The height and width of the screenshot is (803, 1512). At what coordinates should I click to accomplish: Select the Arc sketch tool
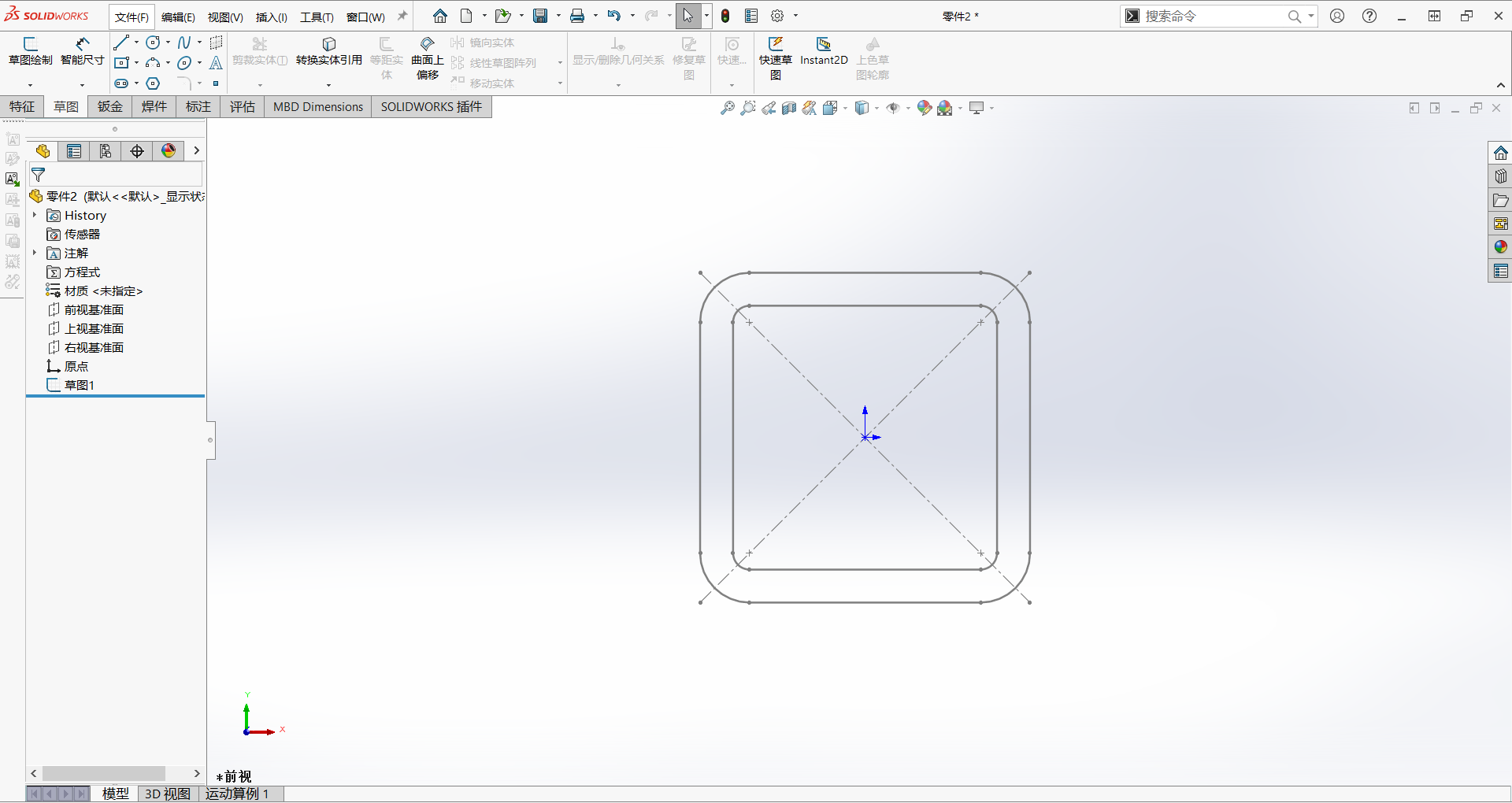153,63
